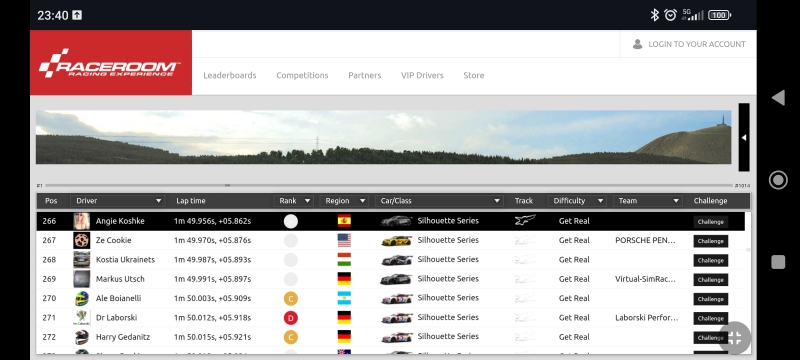The width and height of the screenshot is (800, 360).
Task: Open team PORSCHE PEN... link
Action: pyautogui.click(x=645, y=240)
